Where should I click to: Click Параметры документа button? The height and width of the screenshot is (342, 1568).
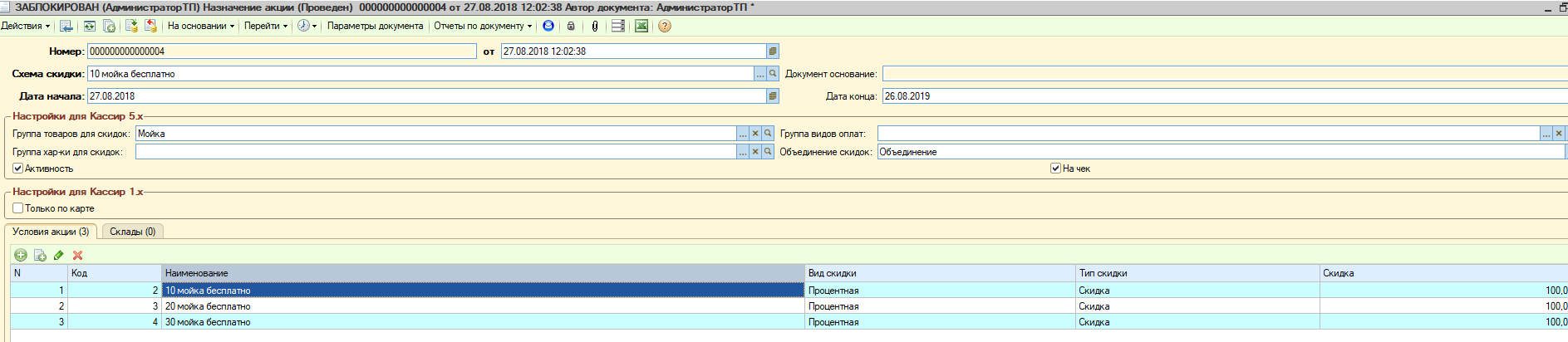[x=375, y=26]
